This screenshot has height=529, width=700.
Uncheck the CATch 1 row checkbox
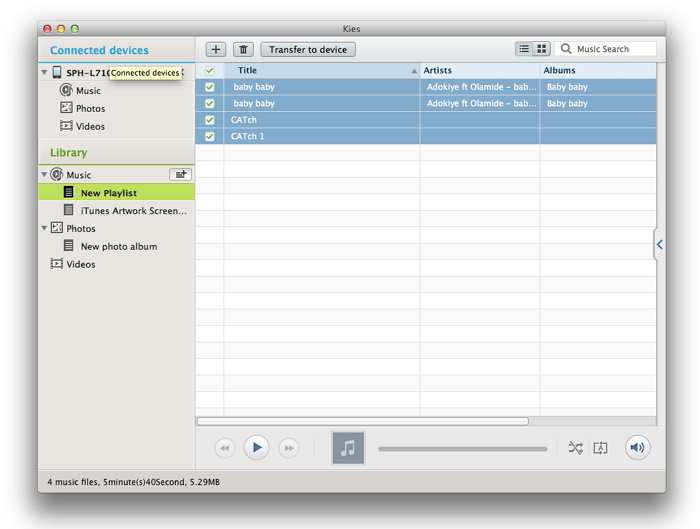click(209, 137)
